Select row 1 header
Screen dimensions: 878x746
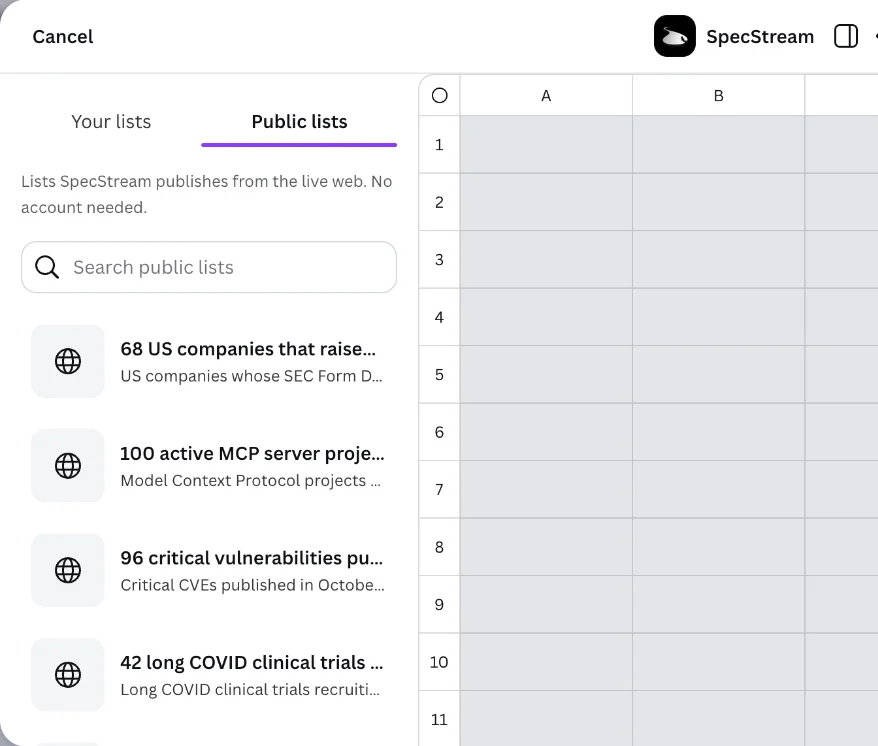click(440, 144)
